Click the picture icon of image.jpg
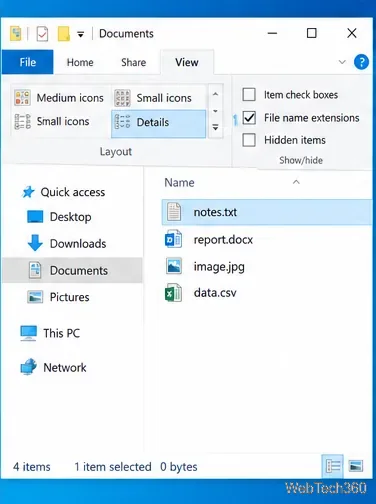 (174, 266)
